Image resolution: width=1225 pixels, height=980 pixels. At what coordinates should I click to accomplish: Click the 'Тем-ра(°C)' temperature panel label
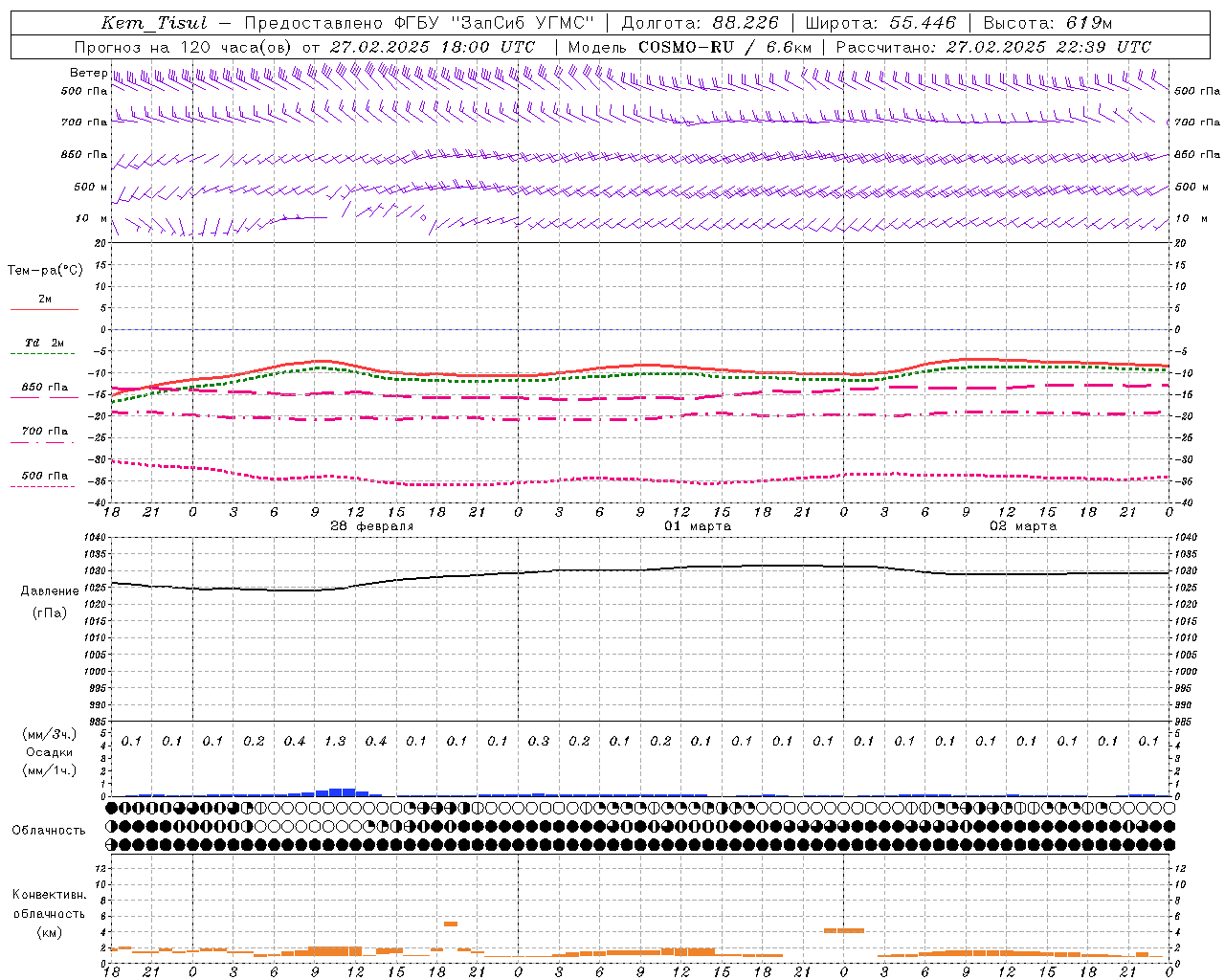[45, 271]
